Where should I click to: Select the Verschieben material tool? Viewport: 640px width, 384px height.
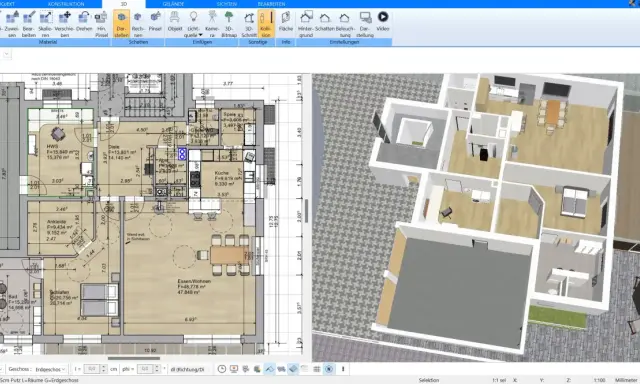(x=64, y=24)
